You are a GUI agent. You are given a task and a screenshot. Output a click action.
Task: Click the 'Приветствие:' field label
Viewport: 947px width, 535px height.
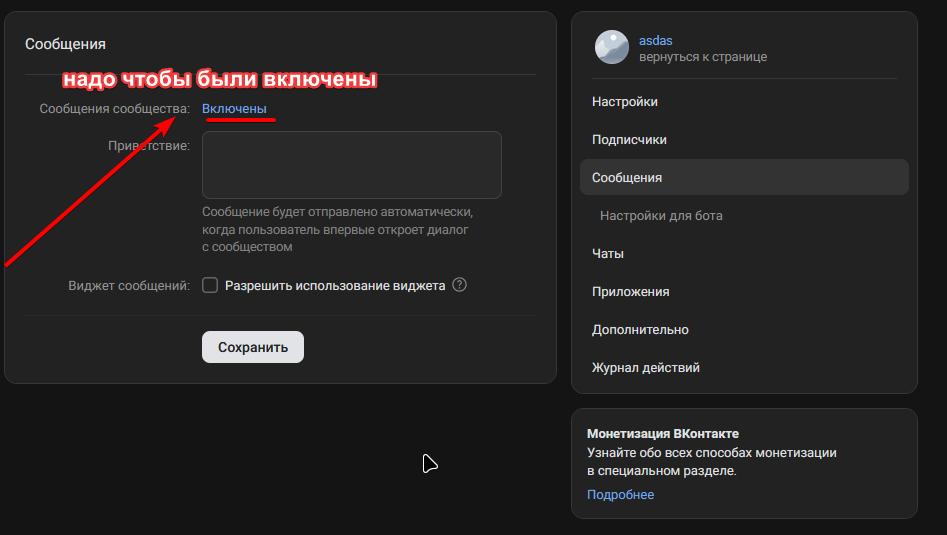[149, 146]
